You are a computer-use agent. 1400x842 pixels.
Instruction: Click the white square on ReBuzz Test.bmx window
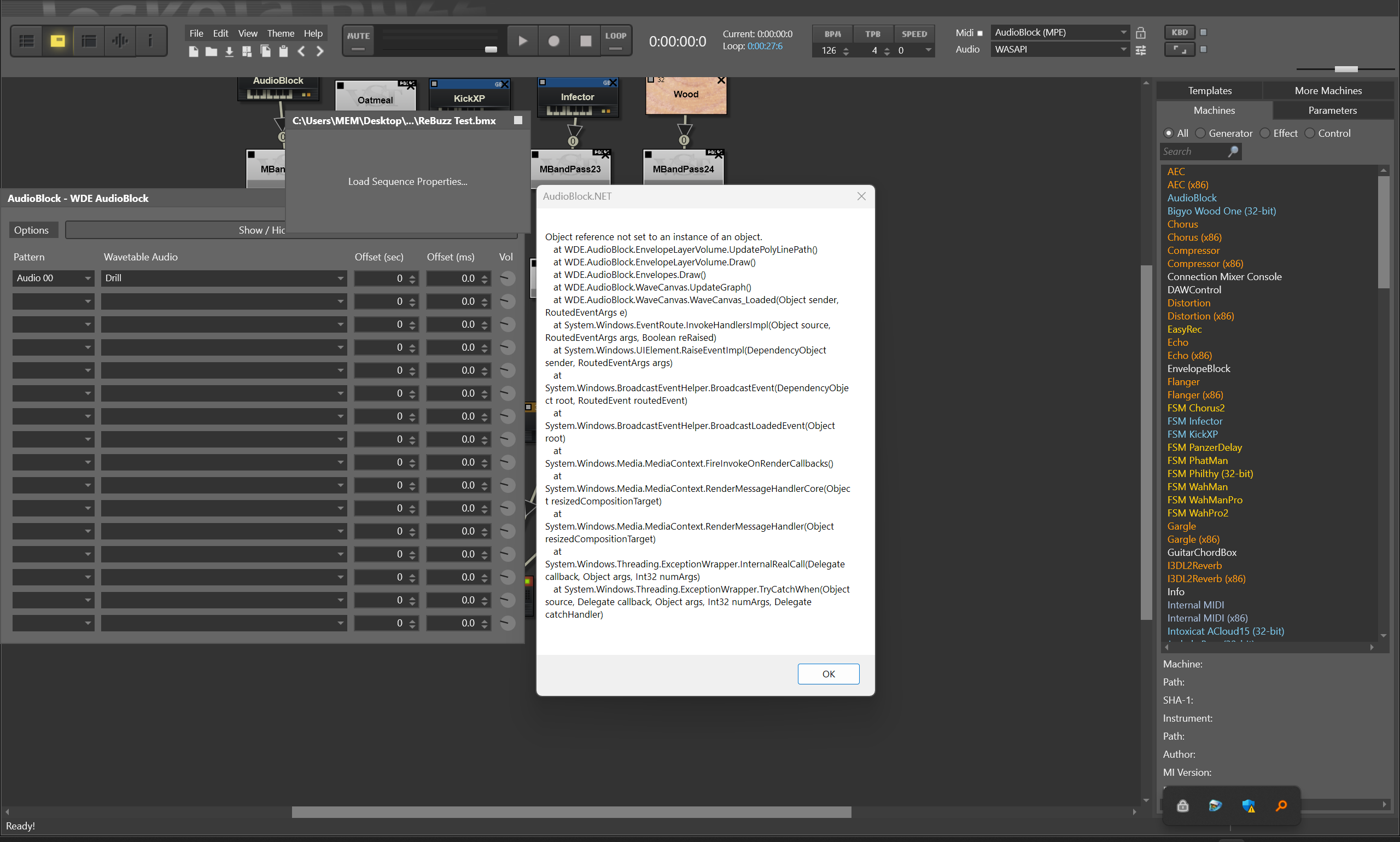[x=518, y=120]
